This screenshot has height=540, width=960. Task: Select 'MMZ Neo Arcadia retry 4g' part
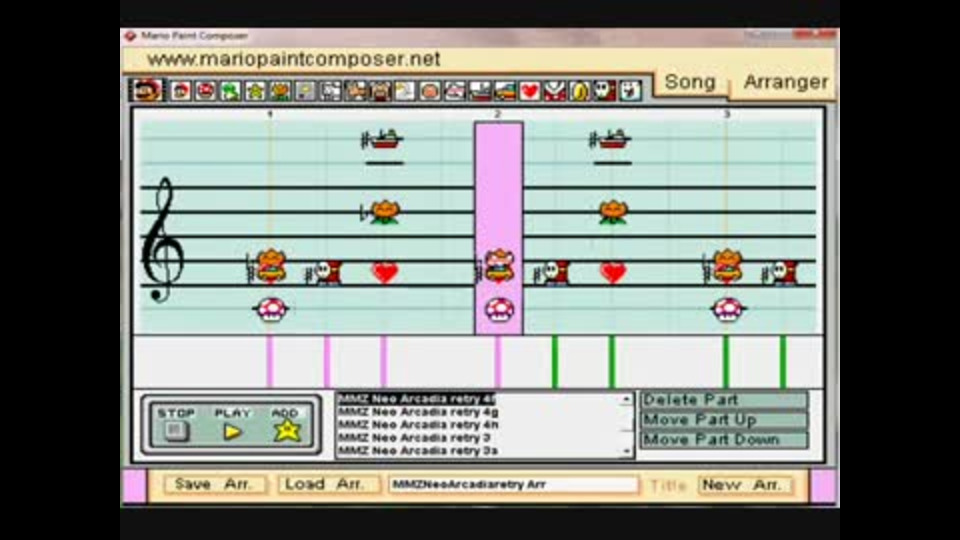tap(418, 412)
